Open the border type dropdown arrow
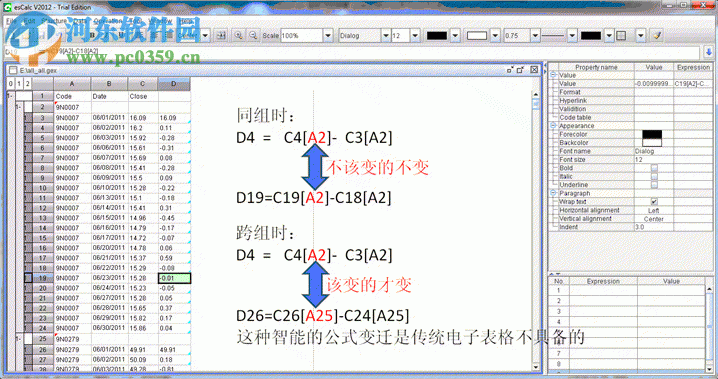The image size is (718, 379). tap(641, 35)
